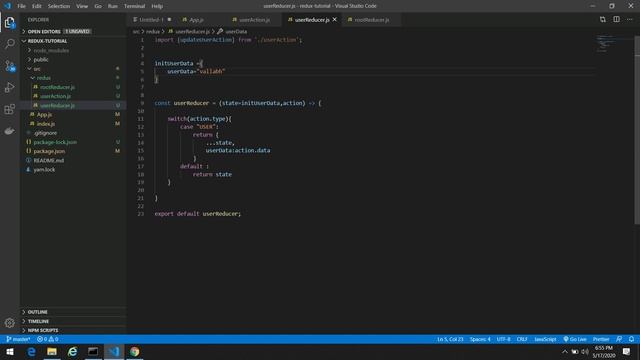Open yarn.lock in the file tree
The image size is (640, 360).
[73, 169]
